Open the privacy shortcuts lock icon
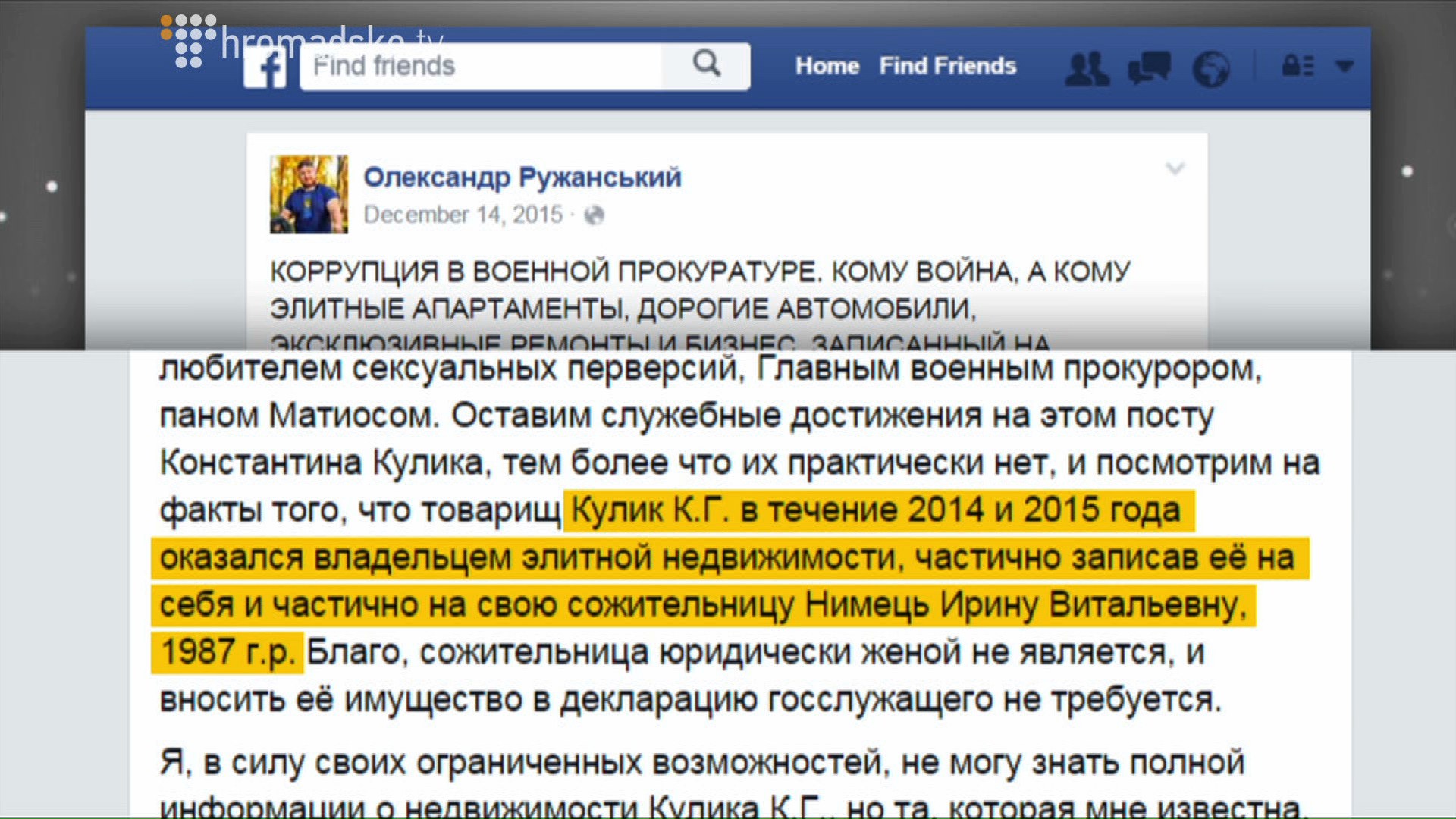The image size is (1456, 819). (1298, 66)
